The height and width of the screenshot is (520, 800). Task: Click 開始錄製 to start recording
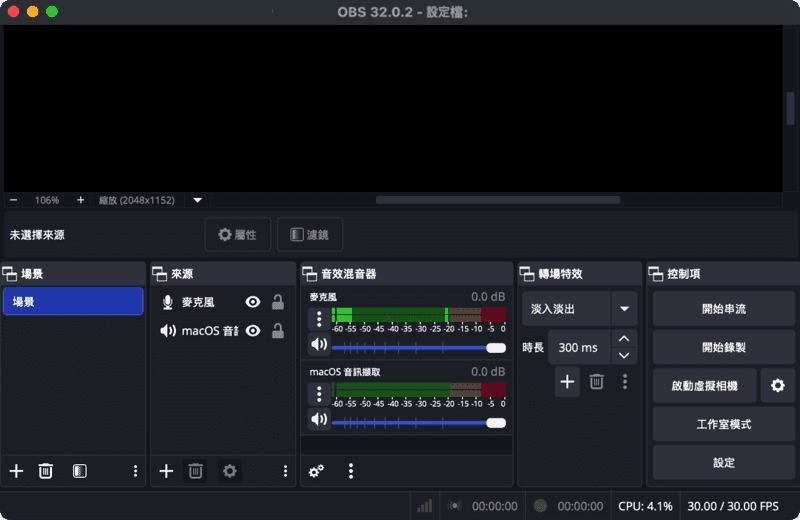pyautogui.click(x=723, y=348)
